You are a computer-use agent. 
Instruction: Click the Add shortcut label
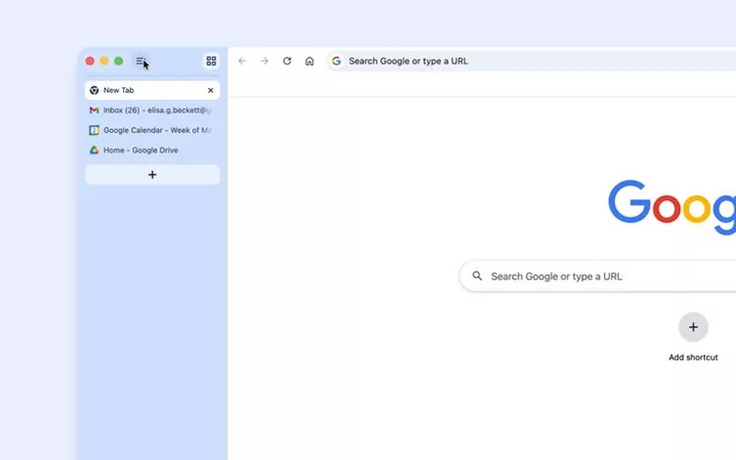(693, 357)
